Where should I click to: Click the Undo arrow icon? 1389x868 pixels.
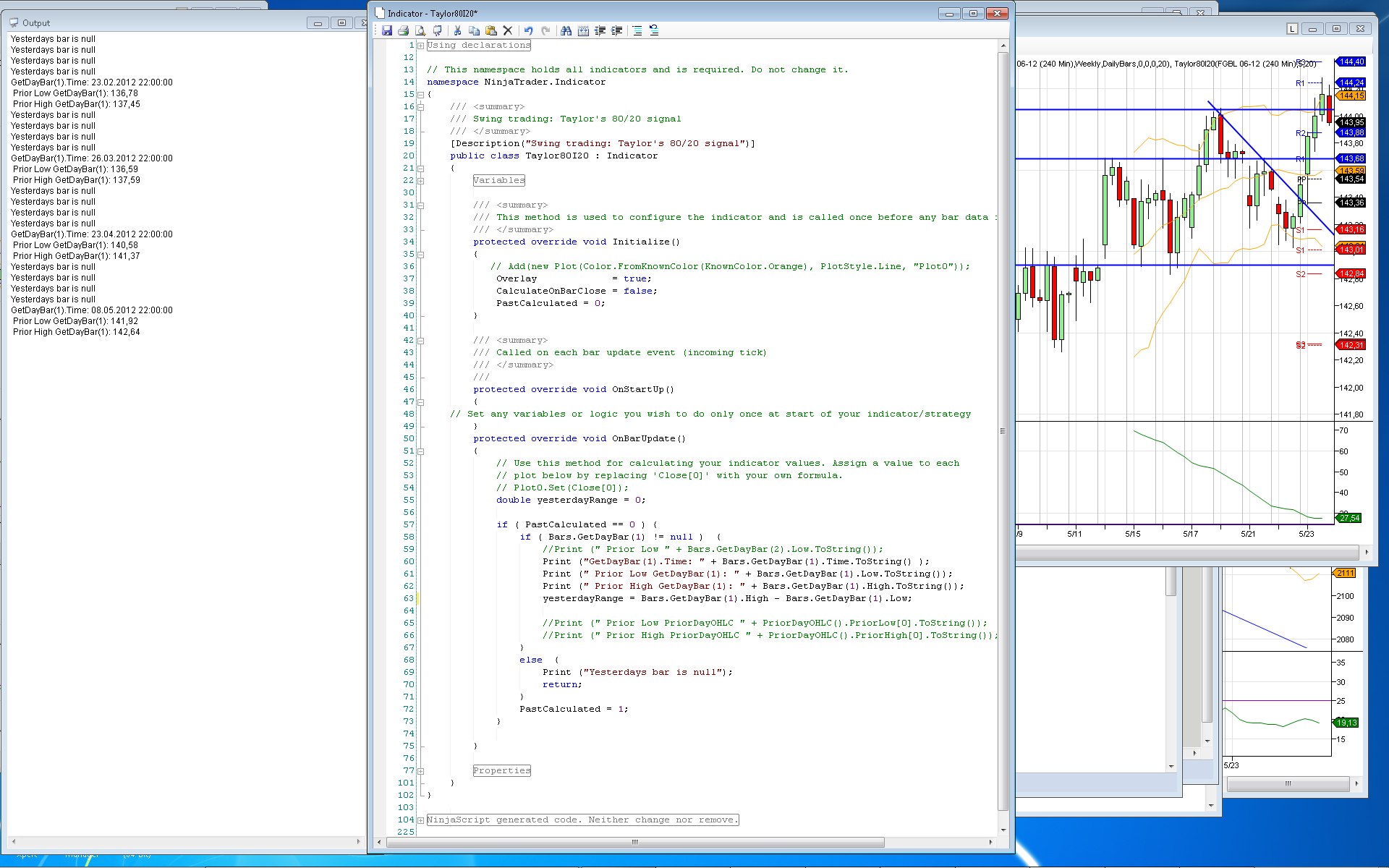click(x=529, y=30)
